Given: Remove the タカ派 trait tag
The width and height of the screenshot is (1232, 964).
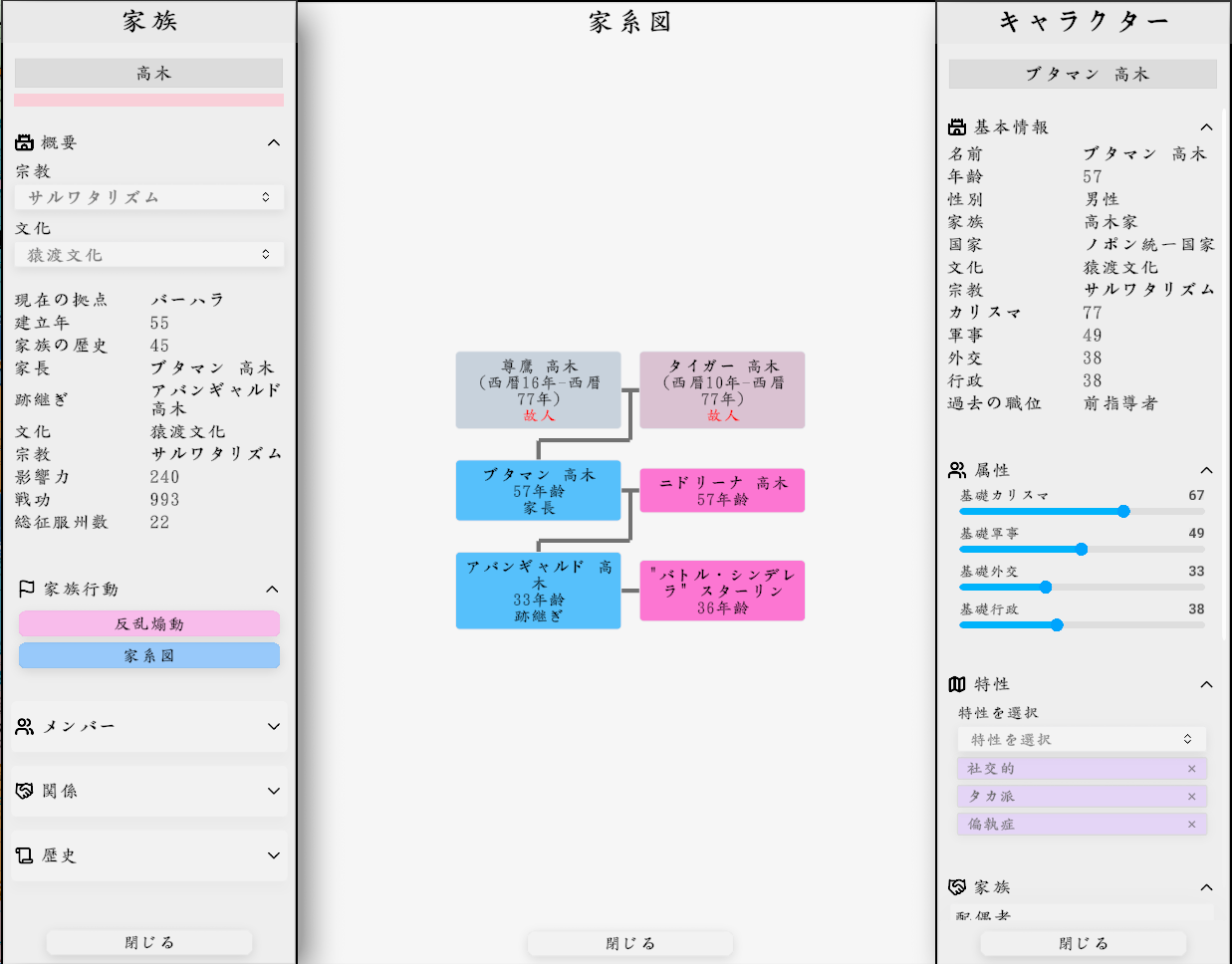Looking at the screenshot, I should (x=1191, y=797).
